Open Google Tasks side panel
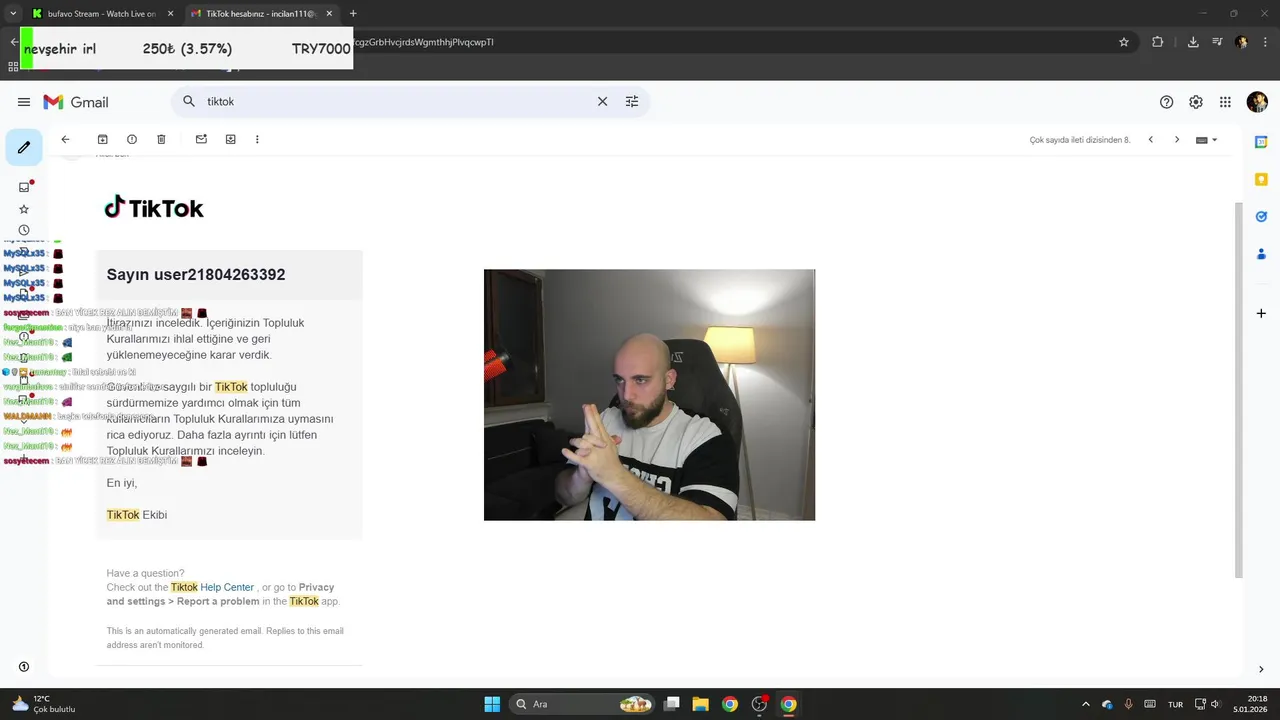This screenshot has height=720, width=1280. pyautogui.click(x=1261, y=216)
